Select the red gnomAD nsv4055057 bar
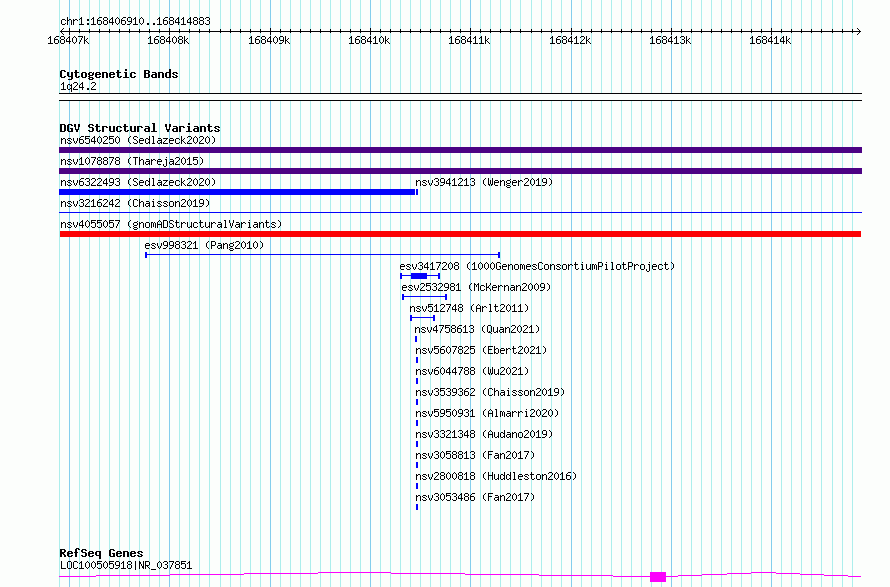The width and height of the screenshot is (890, 587). tap(460, 234)
